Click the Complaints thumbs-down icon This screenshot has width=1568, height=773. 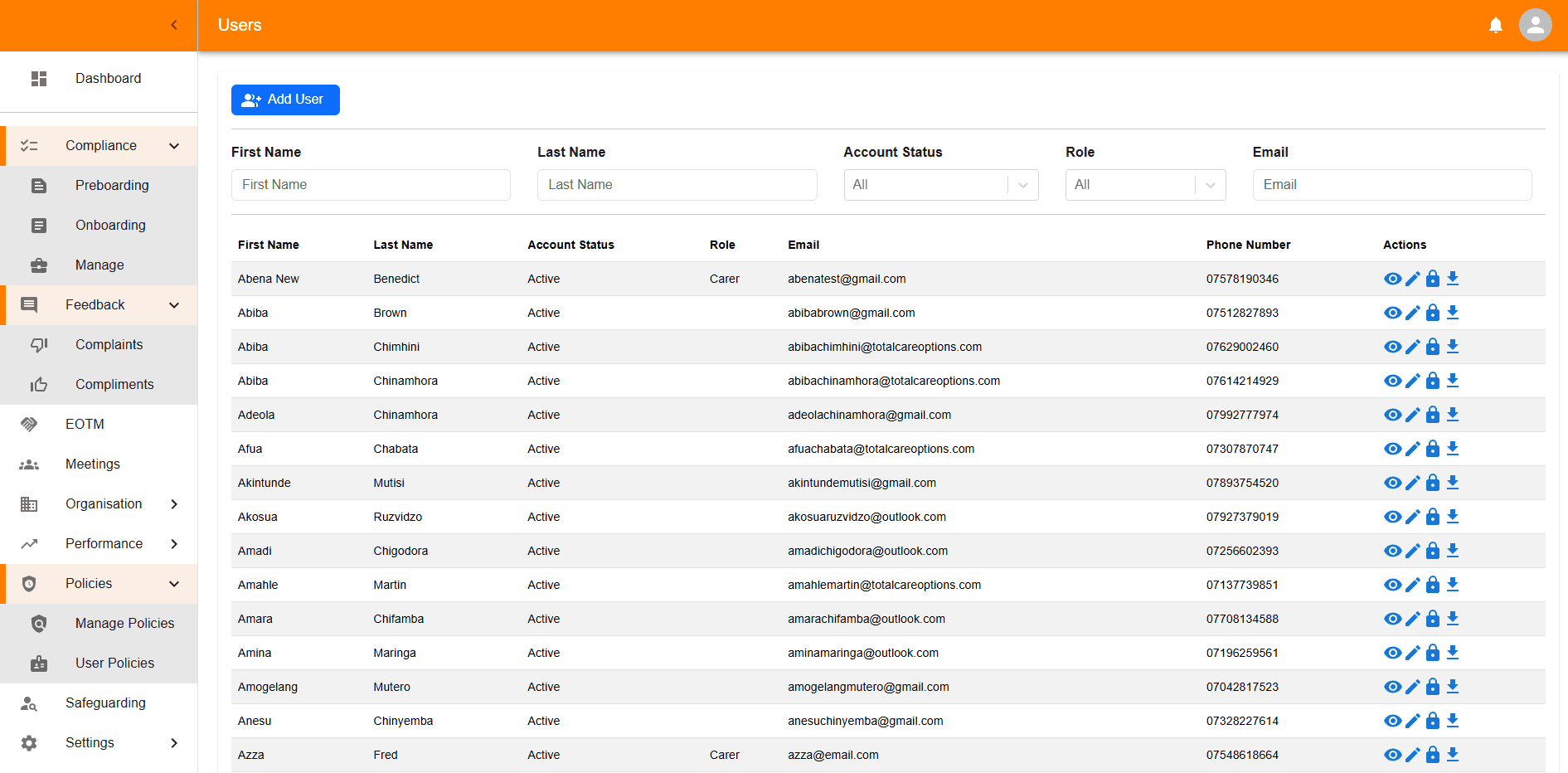pos(39,345)
